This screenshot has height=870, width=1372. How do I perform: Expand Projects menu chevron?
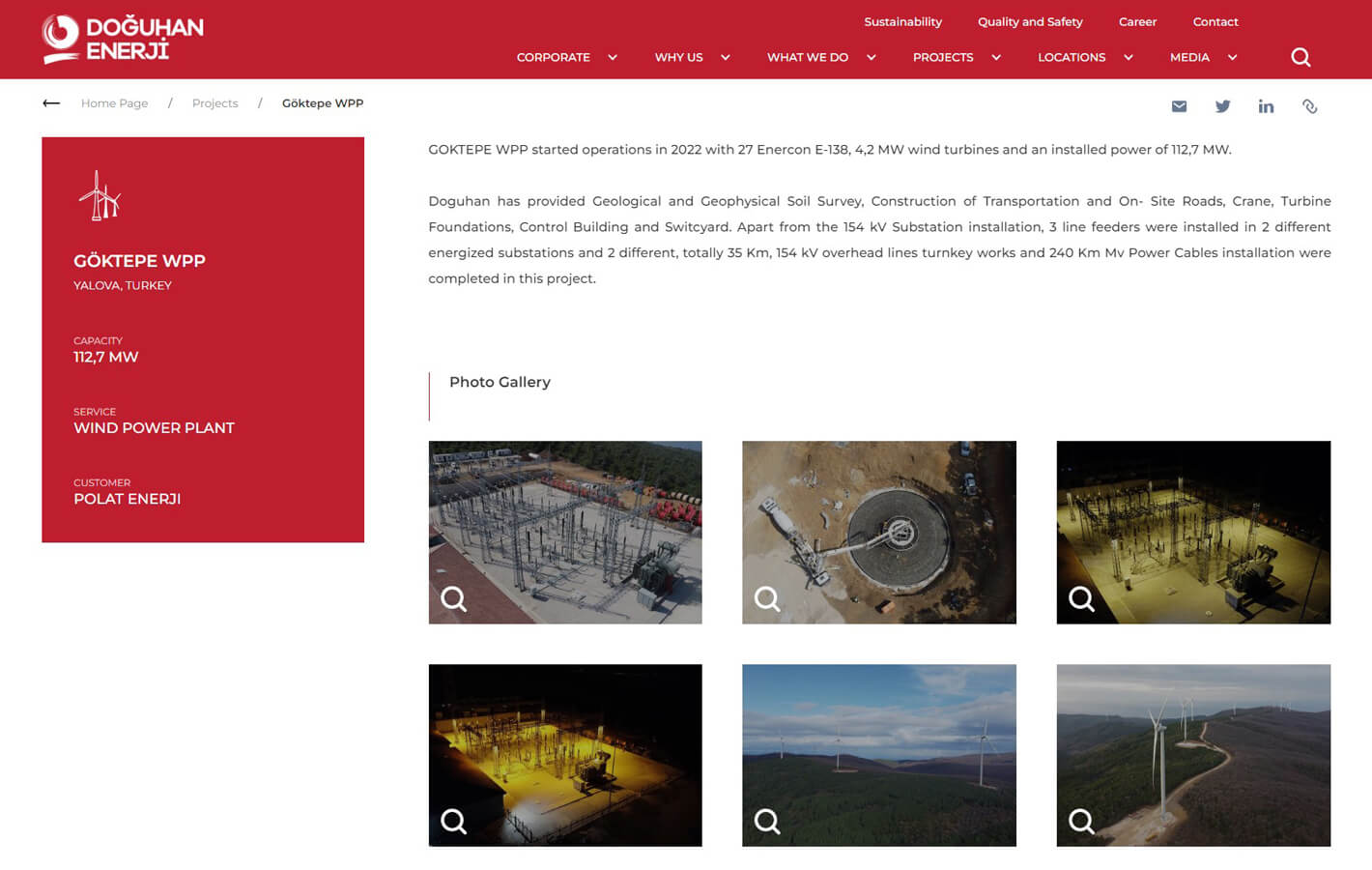(996, 57)
